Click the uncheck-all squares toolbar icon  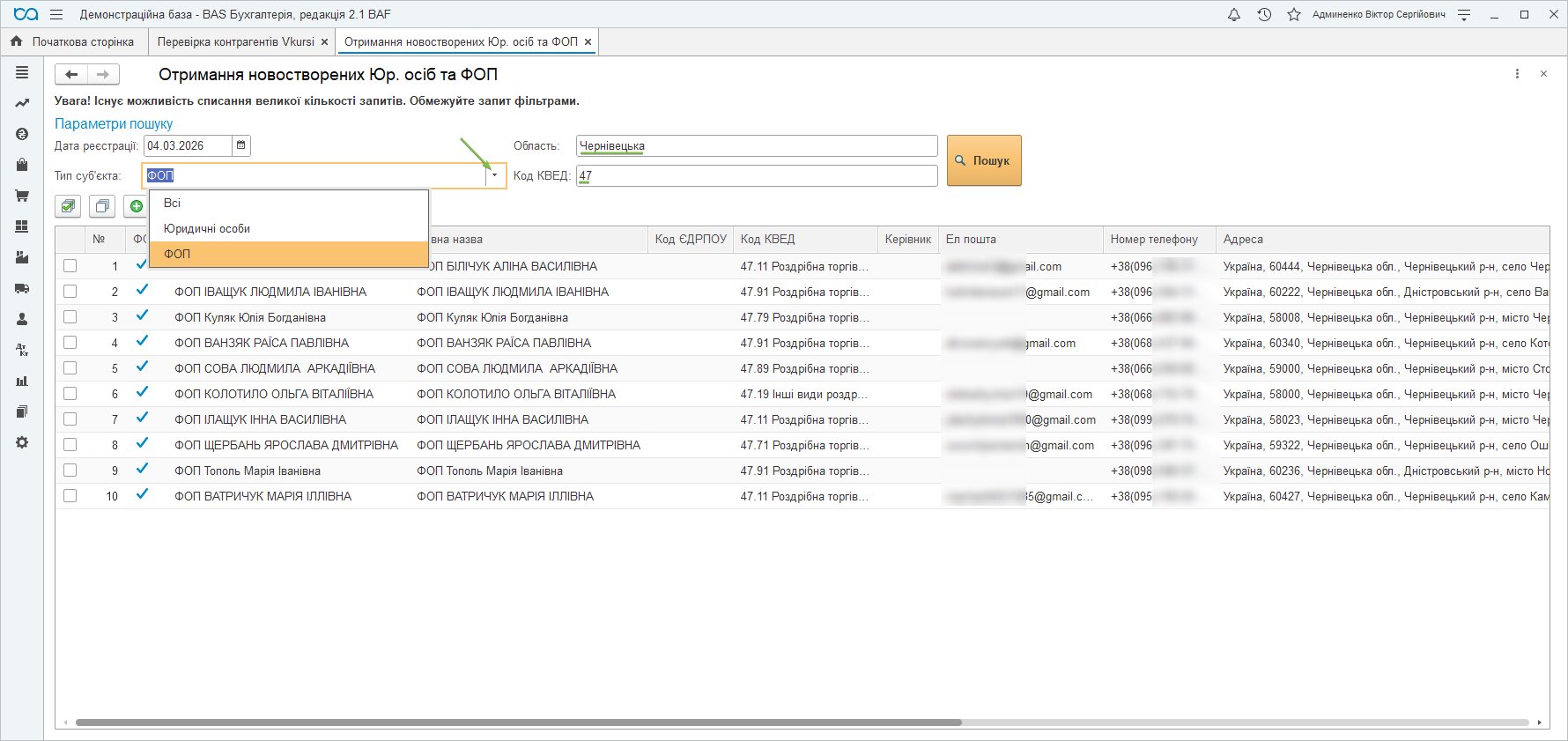click(x=102, y=206)
